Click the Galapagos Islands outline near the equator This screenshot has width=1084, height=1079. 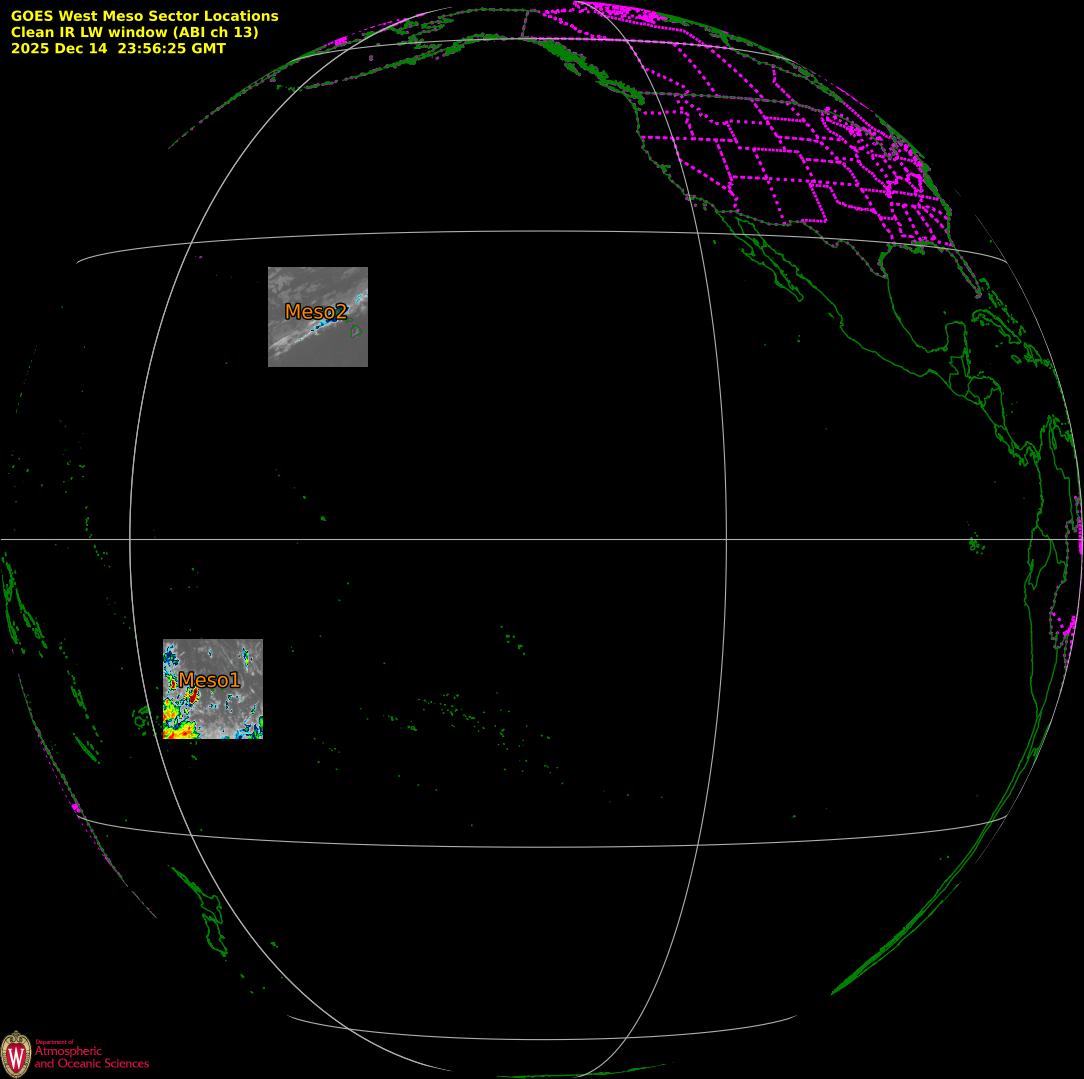coord(975,544)
